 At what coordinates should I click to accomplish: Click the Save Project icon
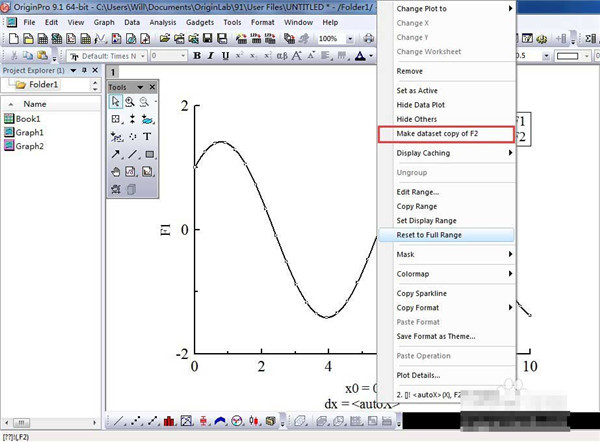(x=207, y=38)
